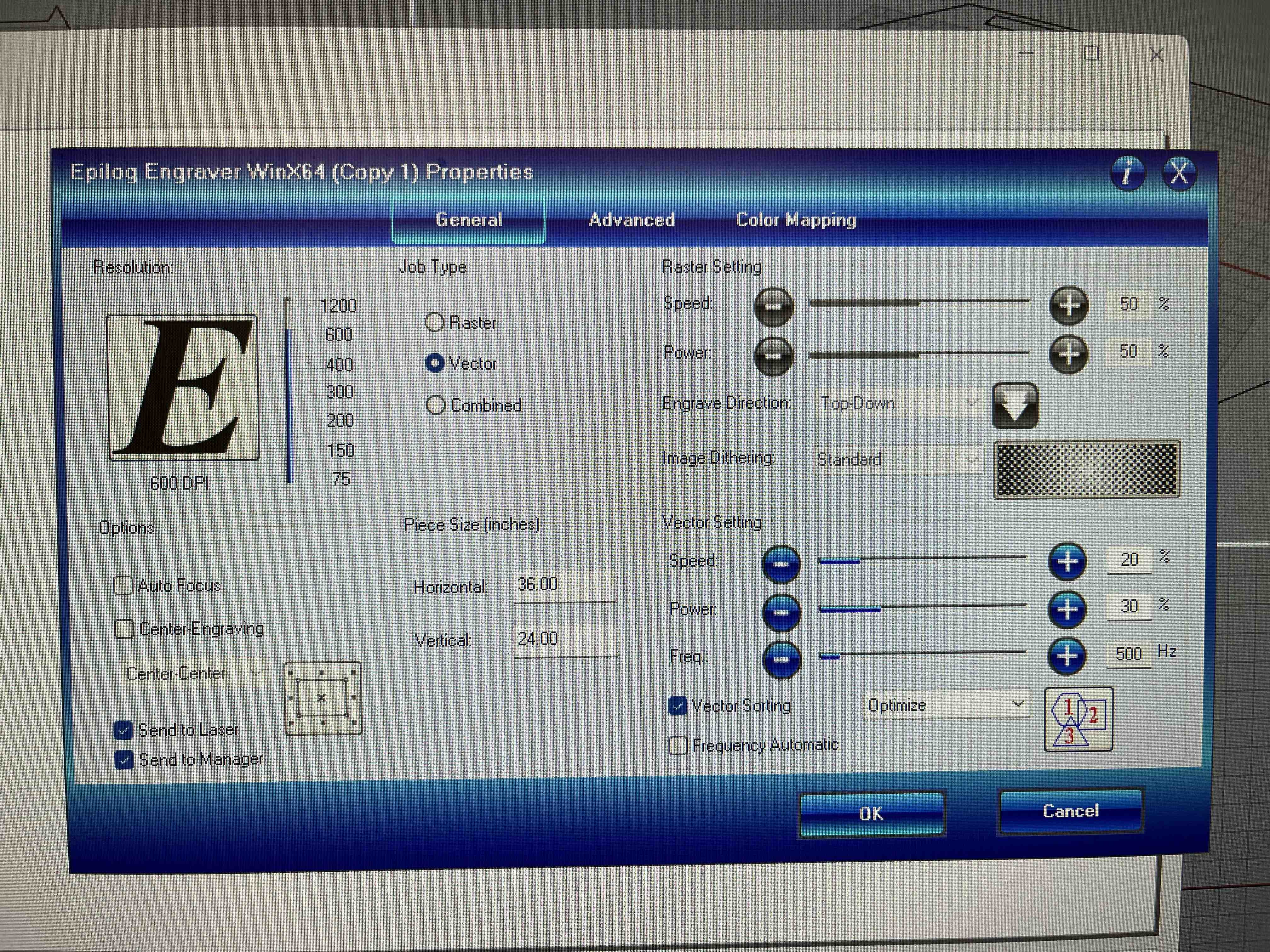Switch to the Advanced tab
The width and height of the screenshot is (1270, 952).
[631, 220]
